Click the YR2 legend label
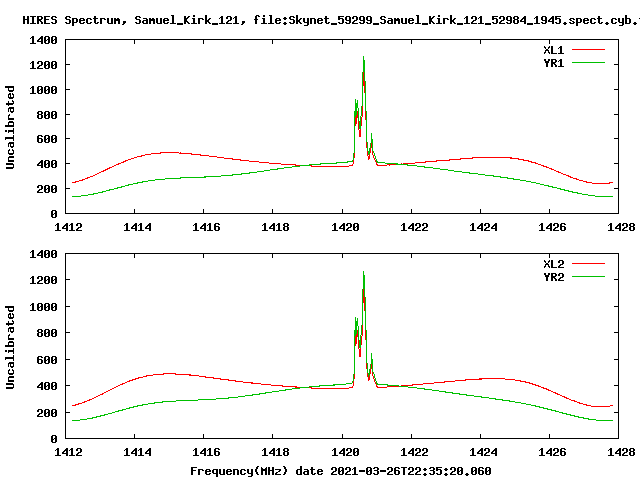 click(x=553, y=277)
